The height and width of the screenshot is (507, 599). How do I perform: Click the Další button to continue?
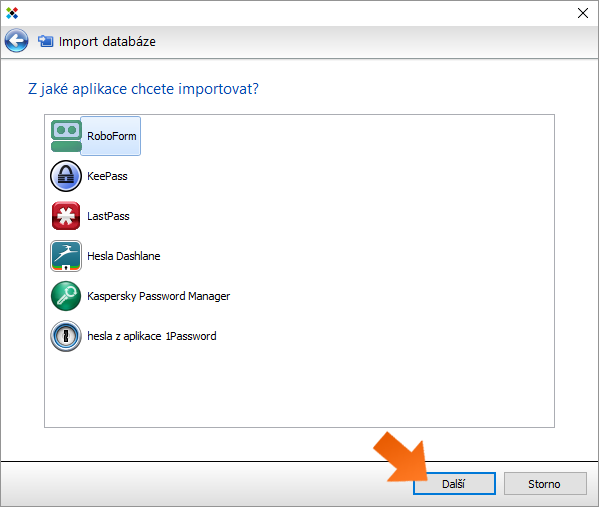[x=454, y=484]
